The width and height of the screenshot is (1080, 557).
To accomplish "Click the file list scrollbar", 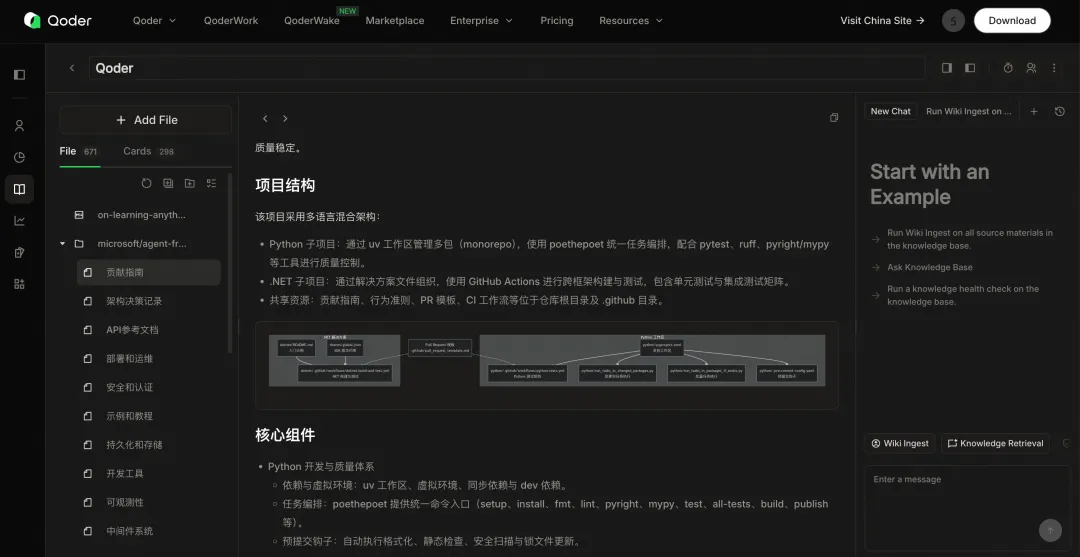I will pos(230,262).
